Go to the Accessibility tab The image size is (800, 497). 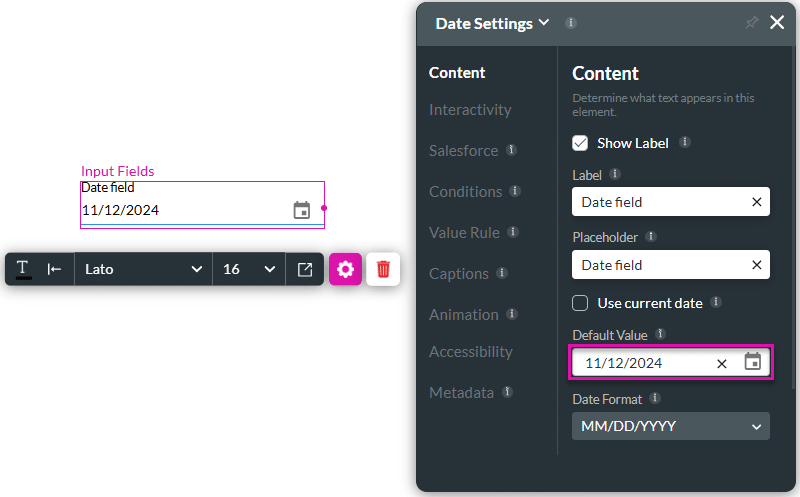[470, 352]
